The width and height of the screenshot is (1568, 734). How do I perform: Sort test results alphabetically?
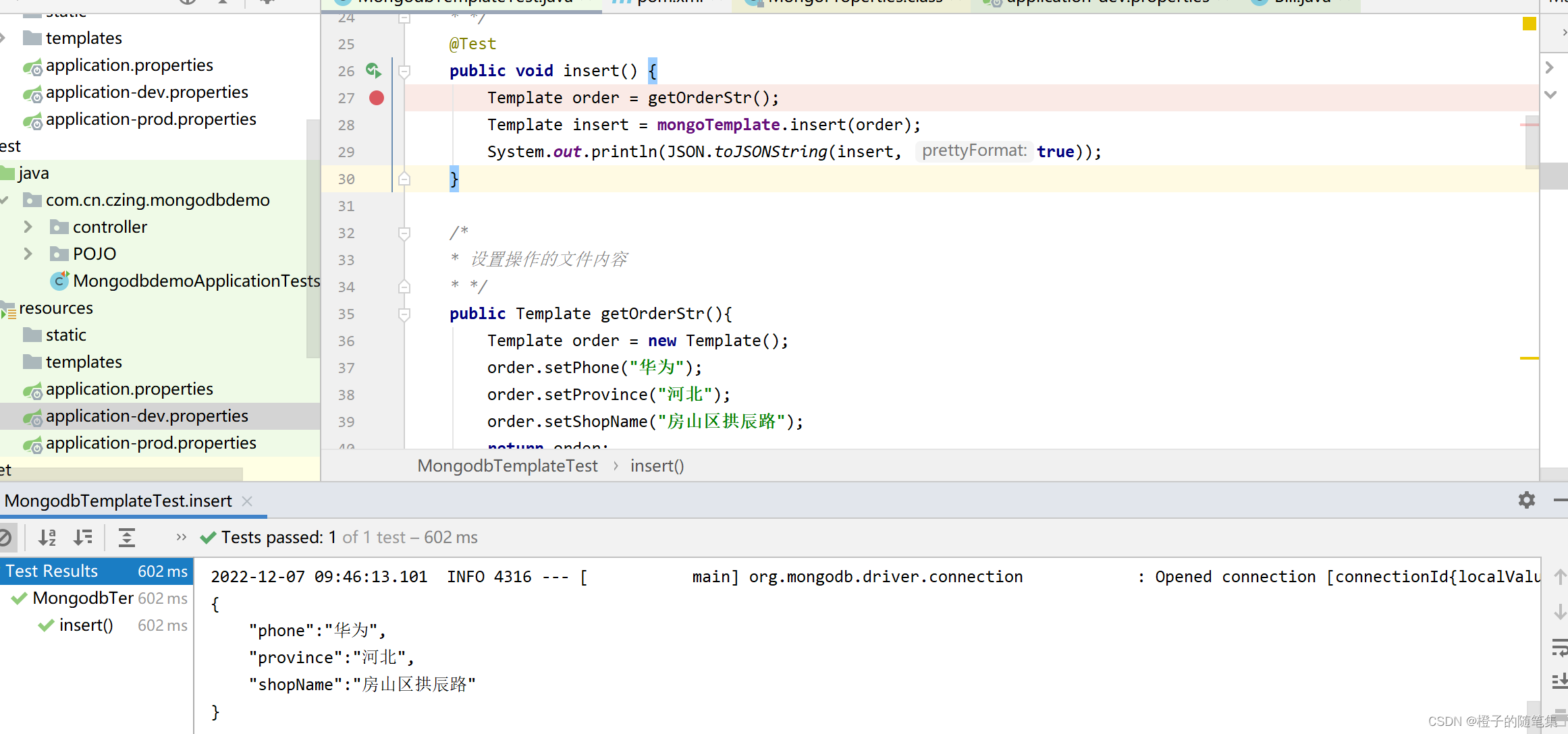tap(47, 537)
